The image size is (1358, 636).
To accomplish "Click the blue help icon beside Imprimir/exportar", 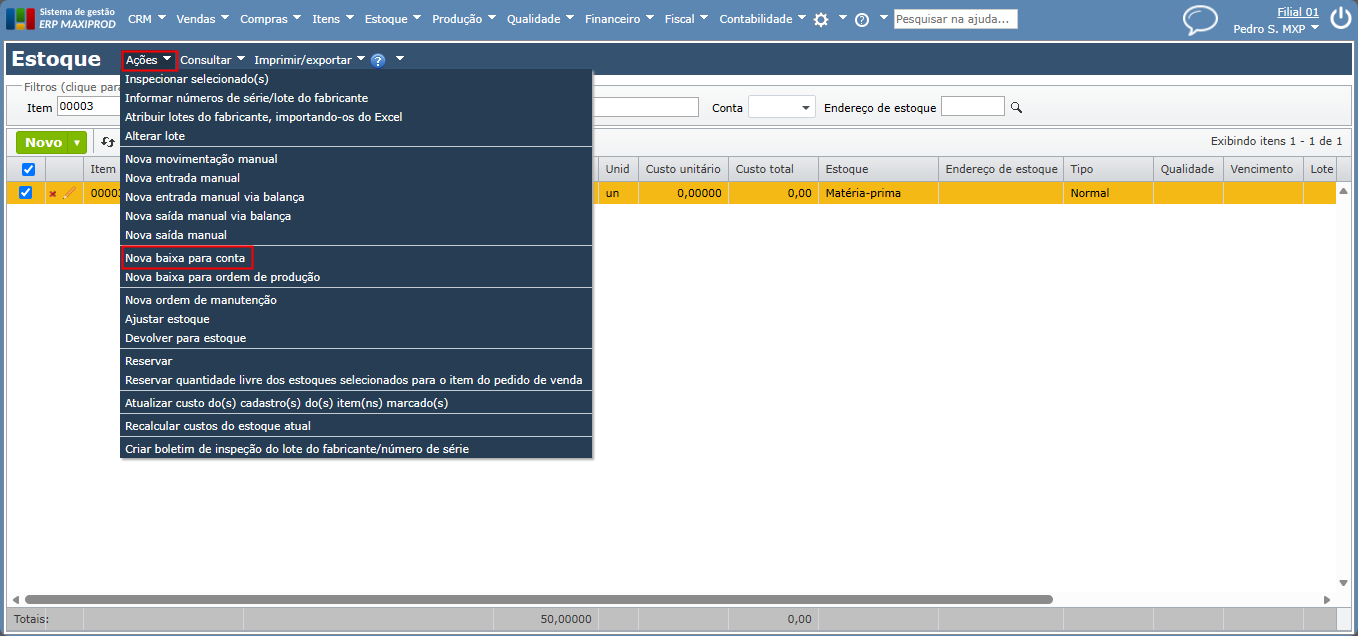I will point(378,60).
